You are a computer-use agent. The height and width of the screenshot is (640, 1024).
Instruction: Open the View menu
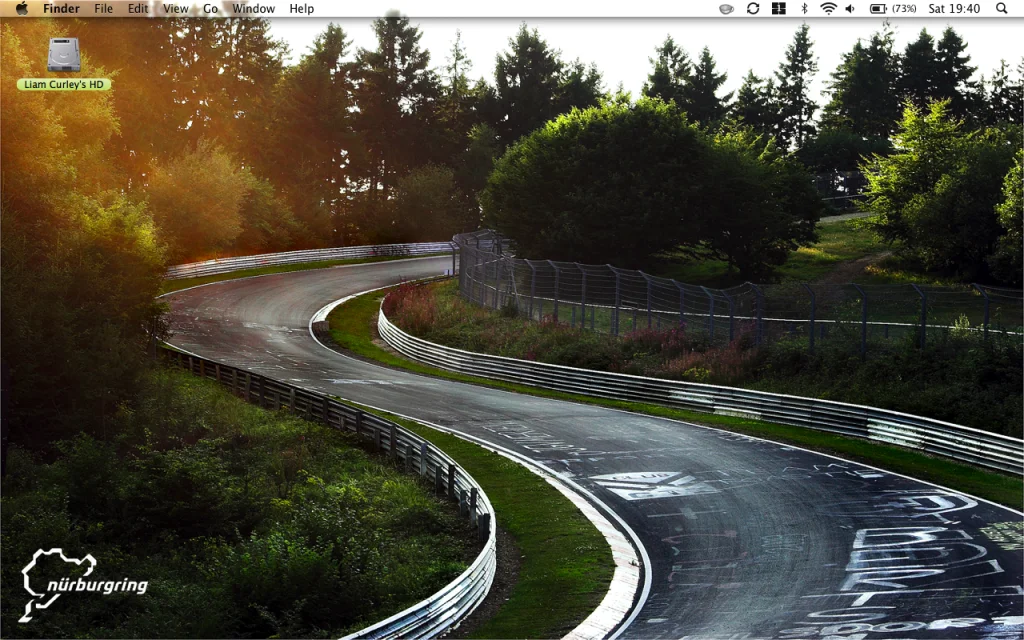pyautogui.click(x=176, y=8)
